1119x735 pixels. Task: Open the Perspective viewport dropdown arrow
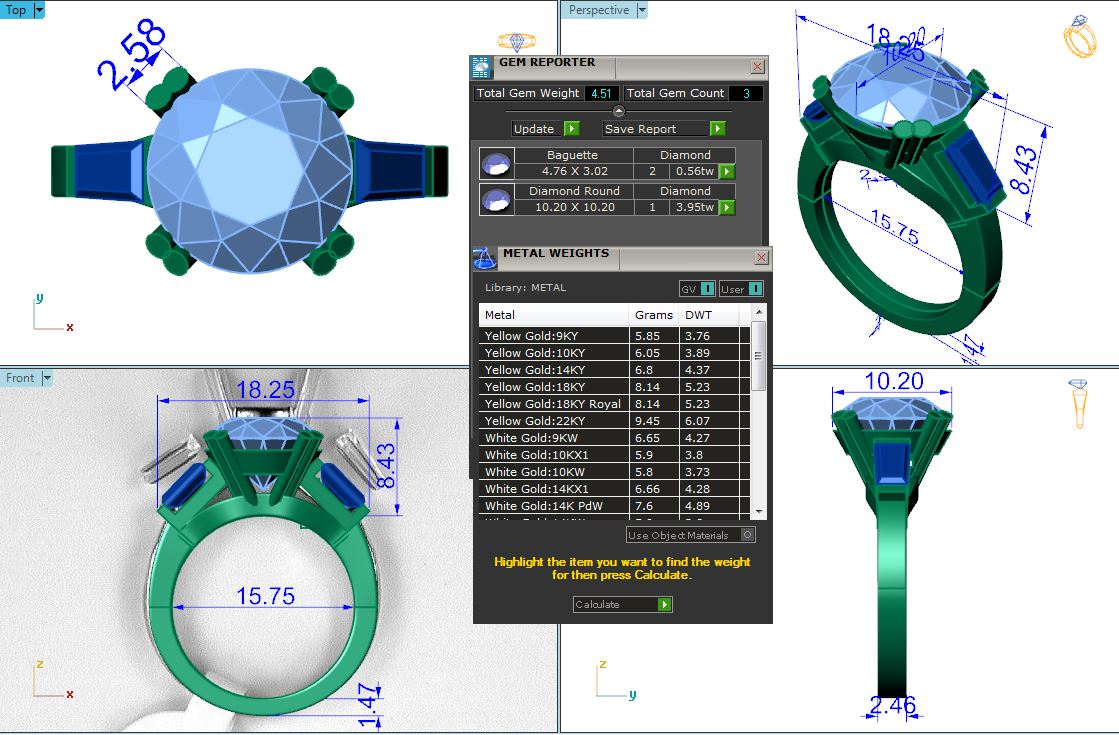(642, 10)
